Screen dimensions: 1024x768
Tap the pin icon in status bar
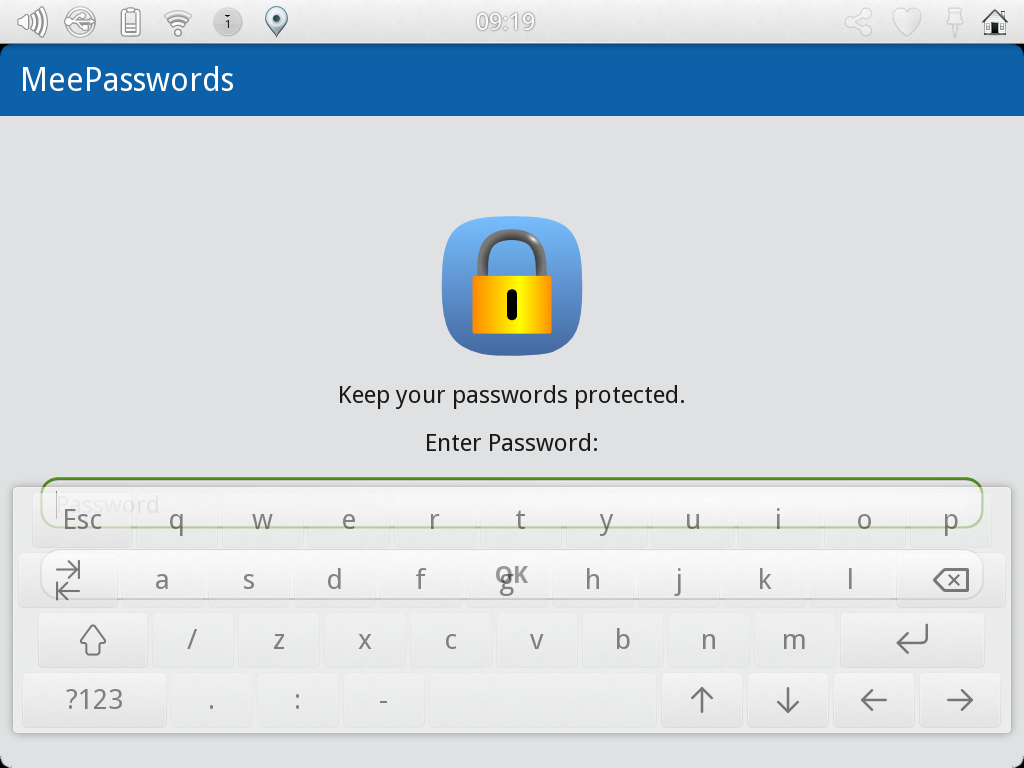952,22
